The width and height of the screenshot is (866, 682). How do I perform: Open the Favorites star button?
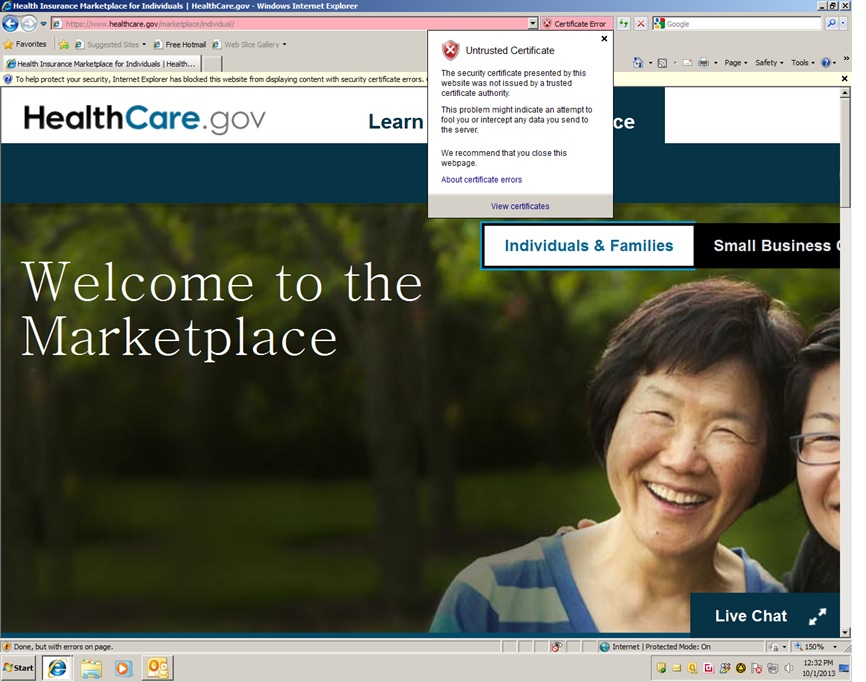25,44
